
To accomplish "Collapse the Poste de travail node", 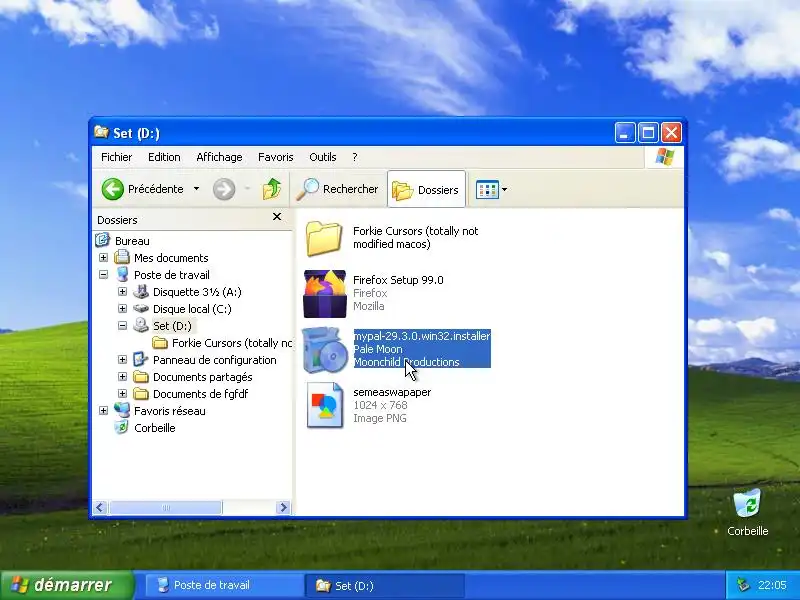I will [104, 274].
